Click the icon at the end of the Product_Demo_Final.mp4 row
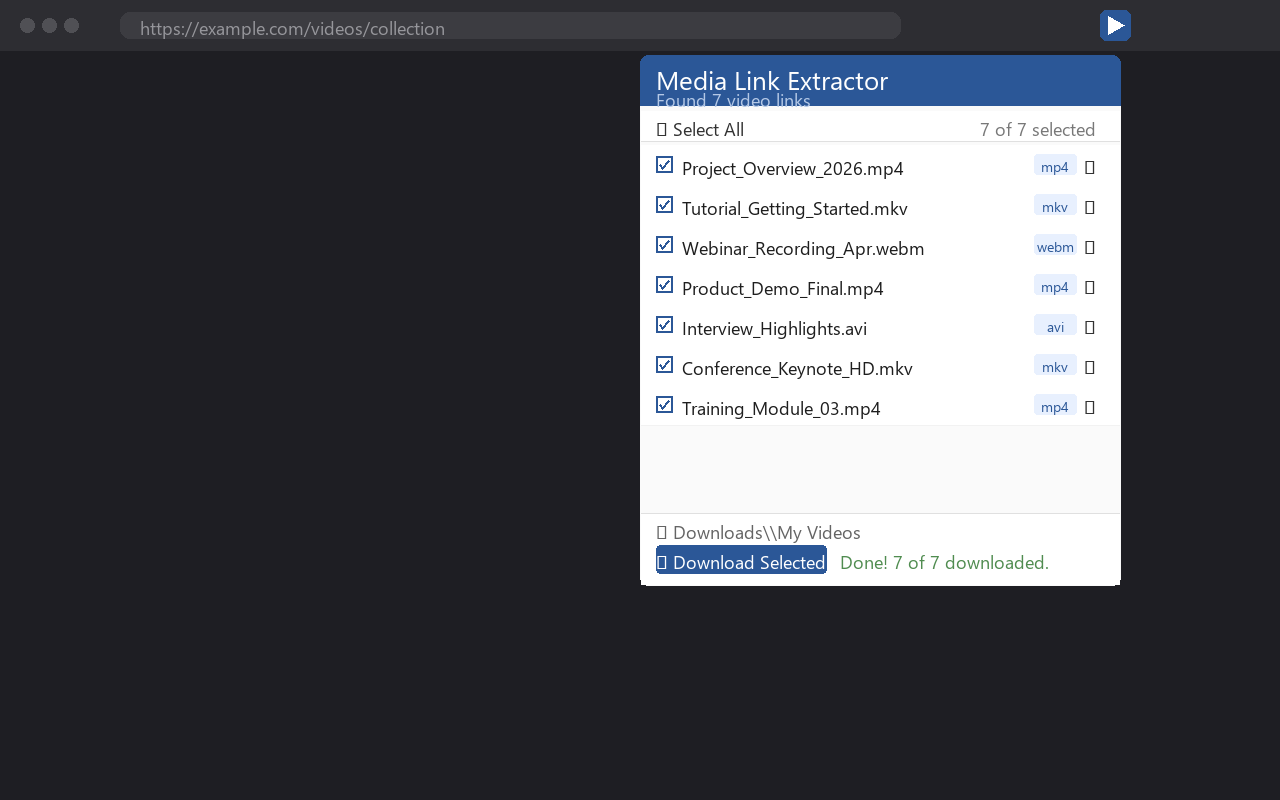 coord(1090,287)
